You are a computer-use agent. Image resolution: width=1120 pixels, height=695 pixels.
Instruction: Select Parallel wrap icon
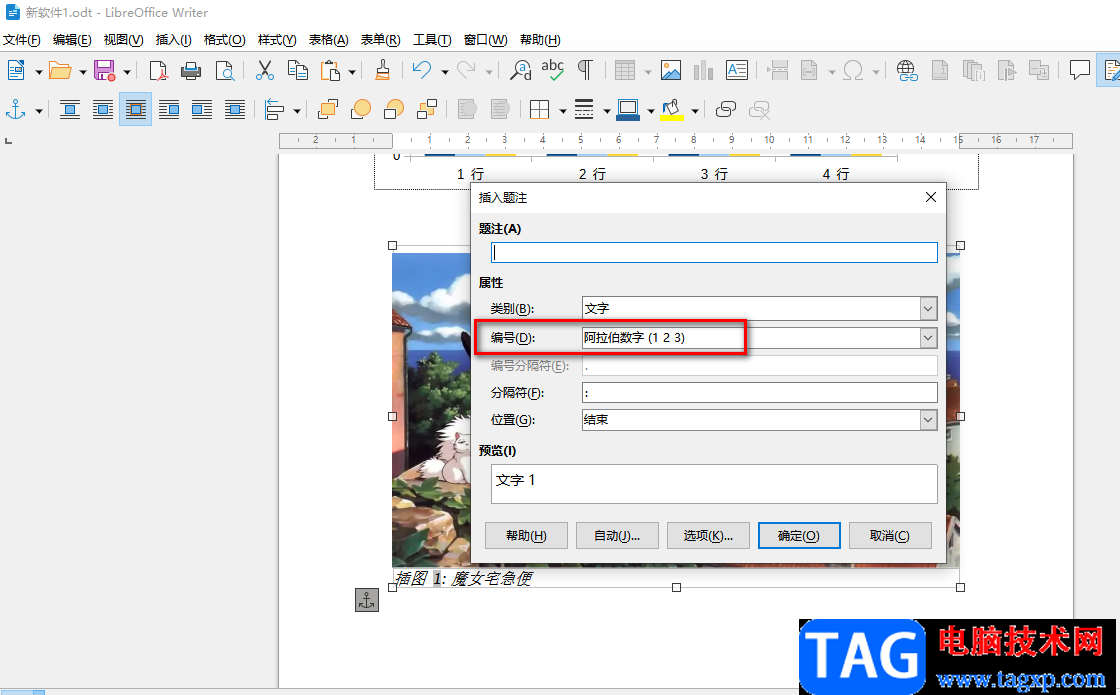point(103,110)
